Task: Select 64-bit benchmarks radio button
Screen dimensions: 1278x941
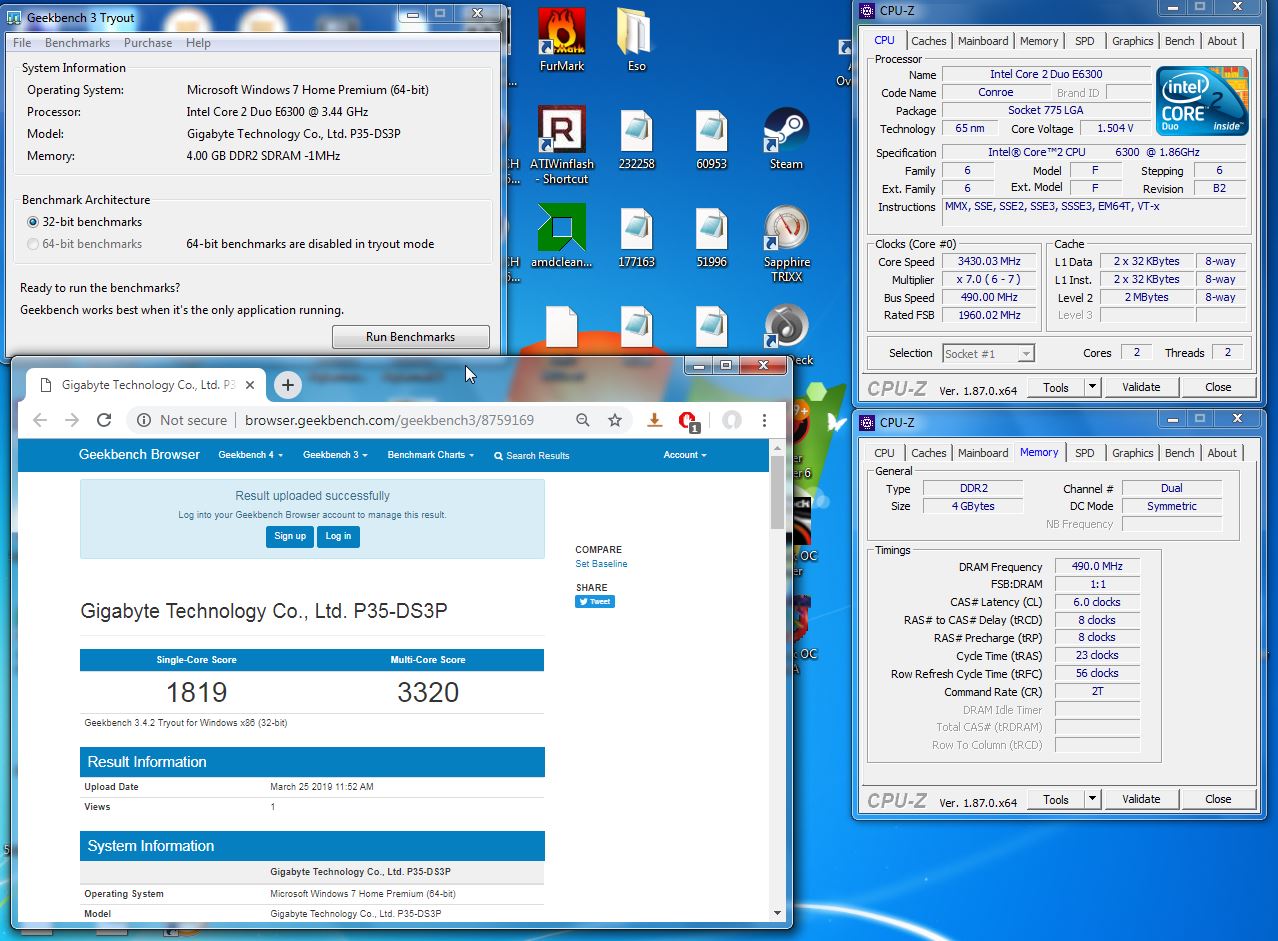Action: click(x=33, y=244)
